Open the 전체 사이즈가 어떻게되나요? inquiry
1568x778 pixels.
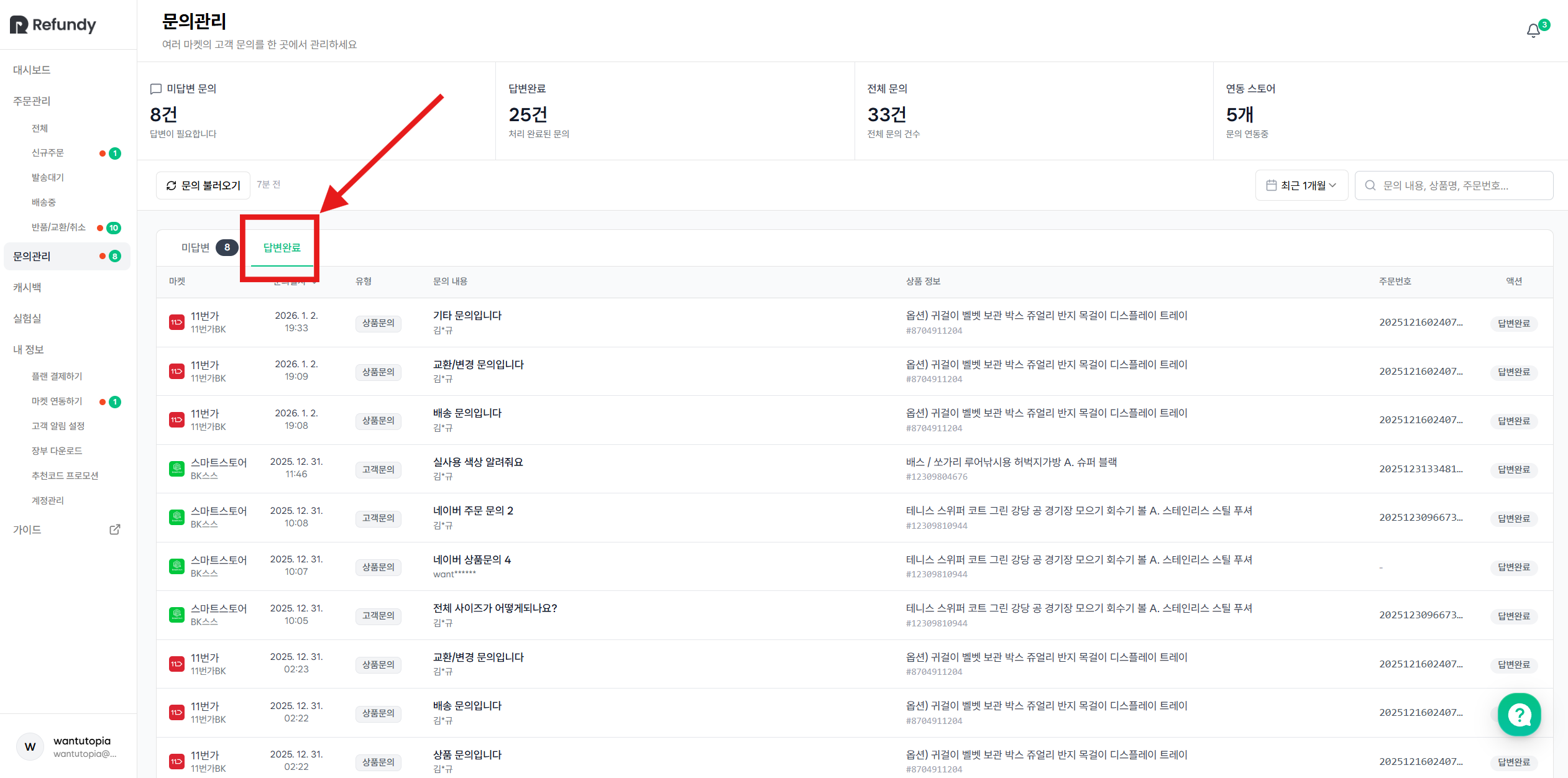pos(495,608)
